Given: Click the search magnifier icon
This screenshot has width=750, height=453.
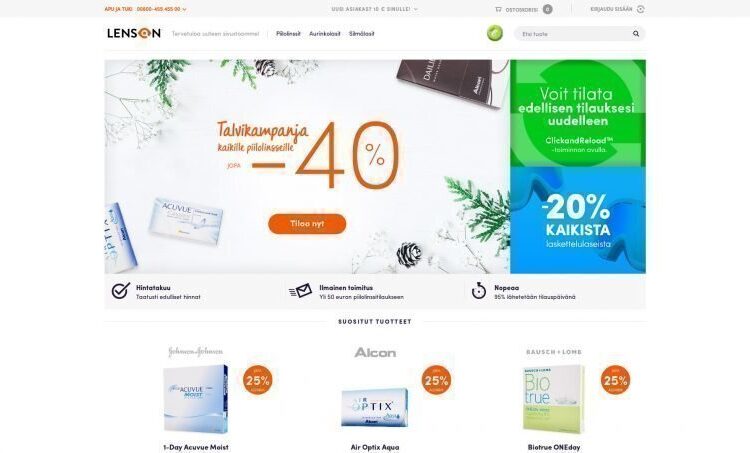Looking at the screenshot, I should [636, 34].
